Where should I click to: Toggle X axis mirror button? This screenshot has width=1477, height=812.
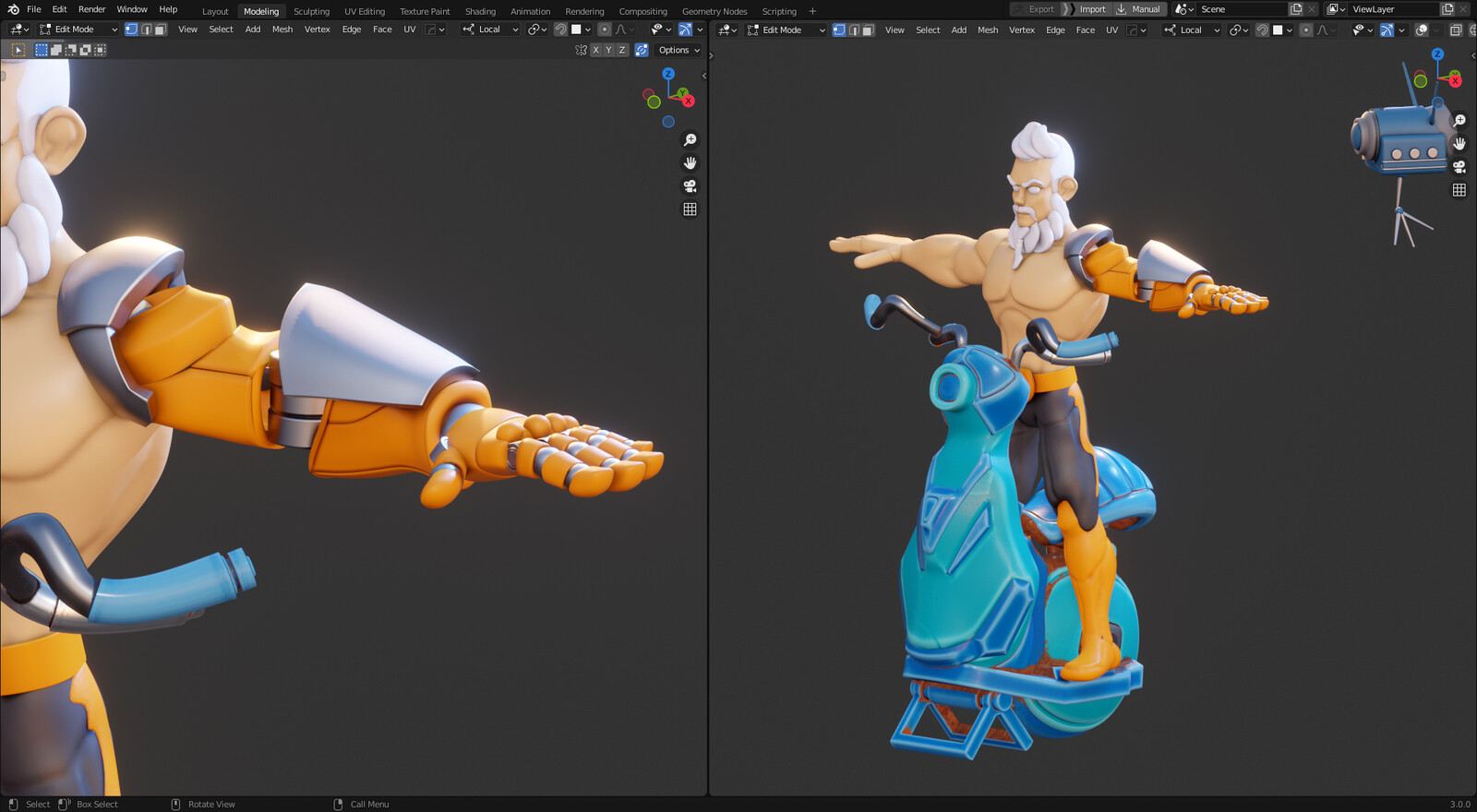click(595, 50)
